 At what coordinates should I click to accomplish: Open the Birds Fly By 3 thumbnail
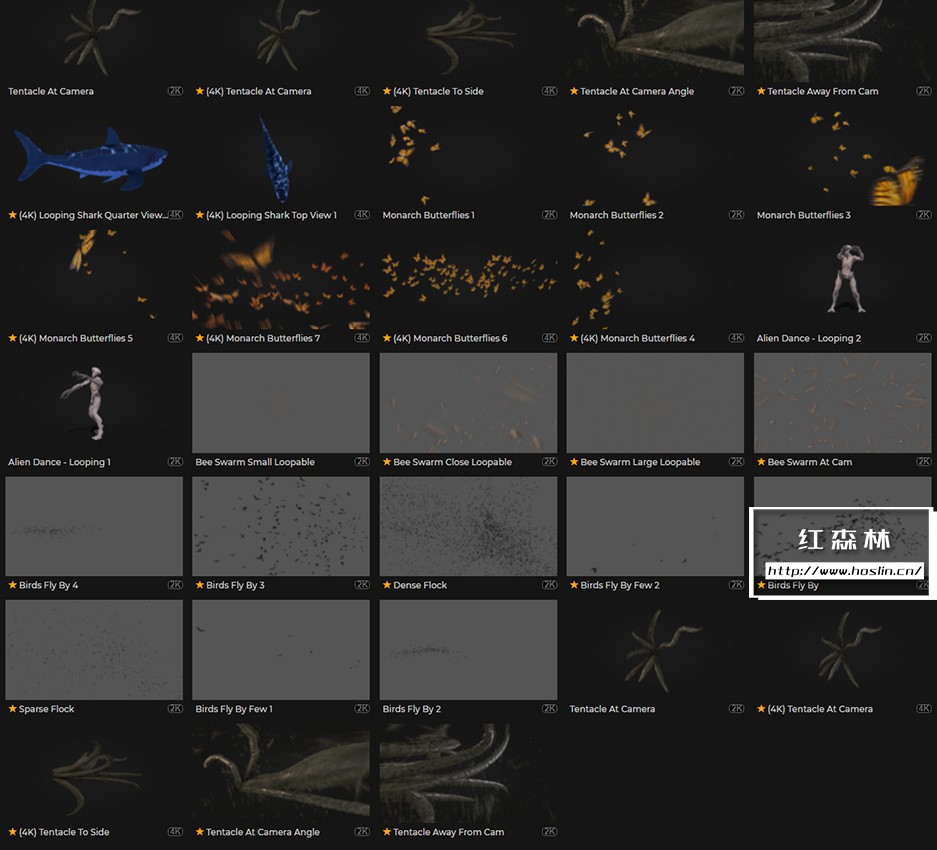(x=281, y=527)
